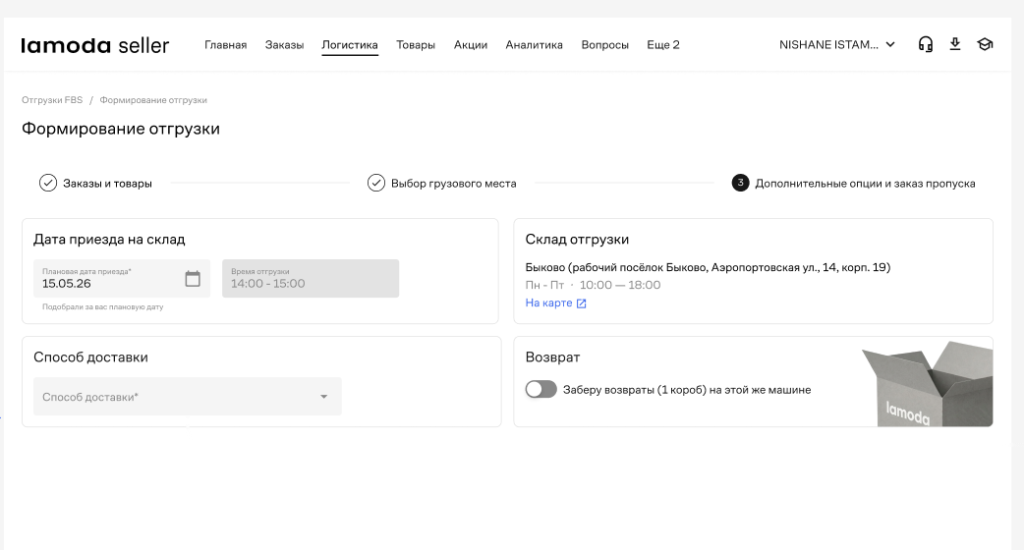Open the Логистика menu
Image resolution: width=1024 pixels, height=550 pixels.
pos(349,44)
